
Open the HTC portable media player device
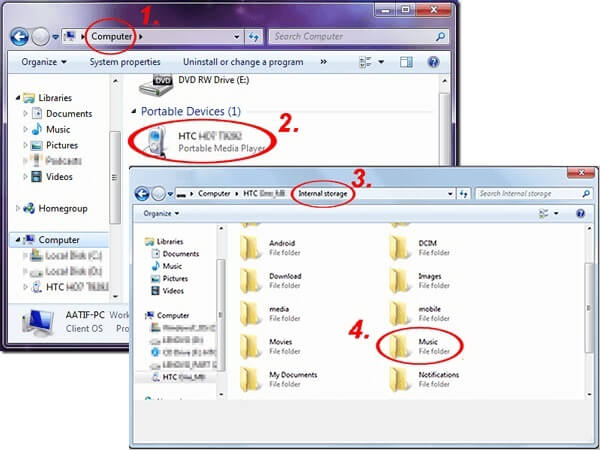click(x=200, y=140)
